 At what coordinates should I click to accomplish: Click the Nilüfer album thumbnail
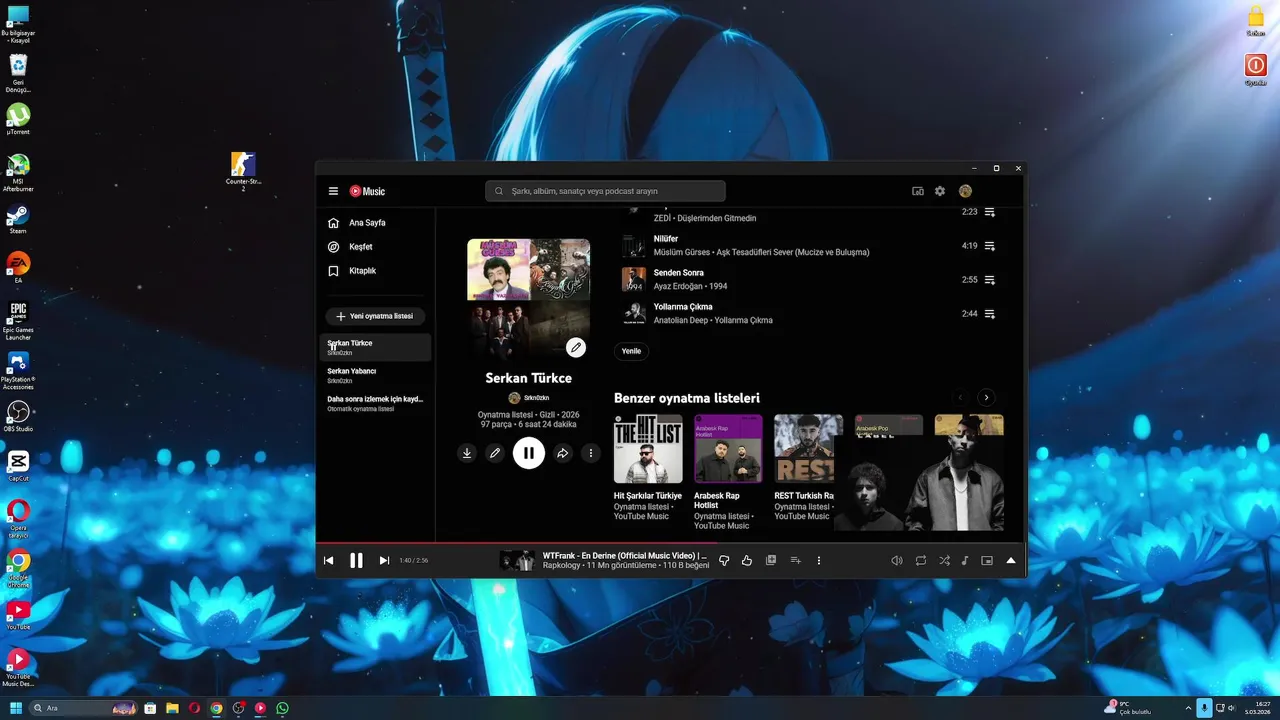634,246
